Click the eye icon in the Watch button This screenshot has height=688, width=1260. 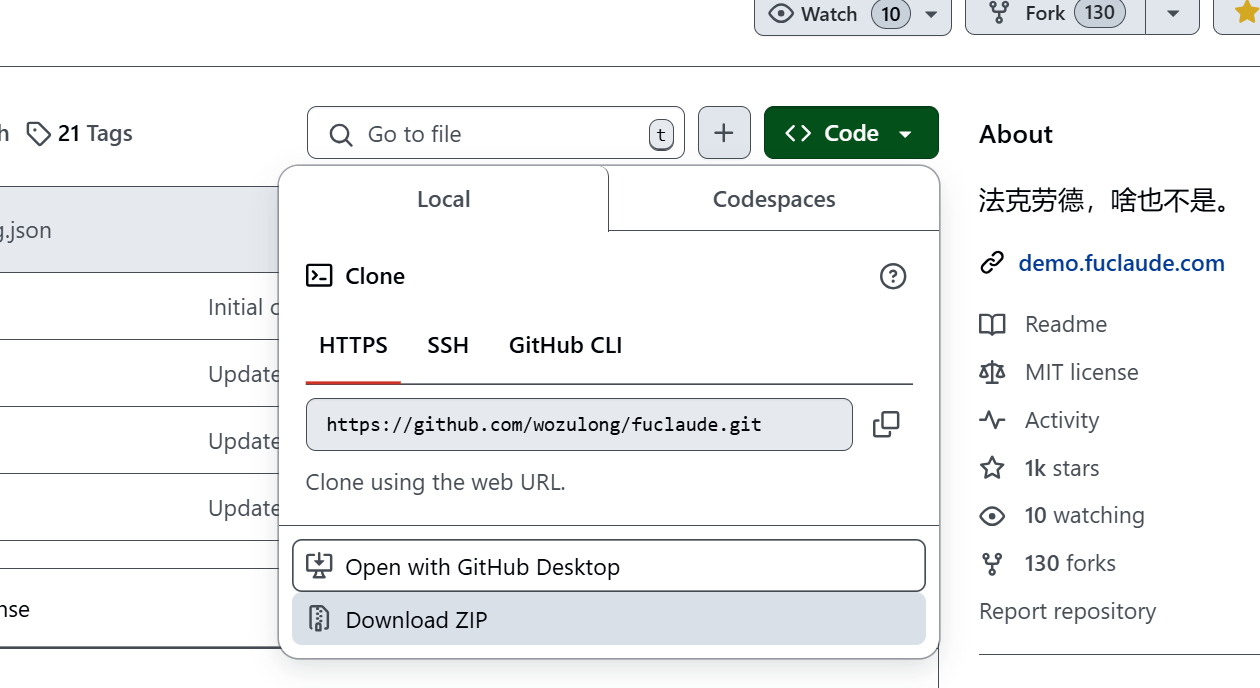[x=780, y=14]
